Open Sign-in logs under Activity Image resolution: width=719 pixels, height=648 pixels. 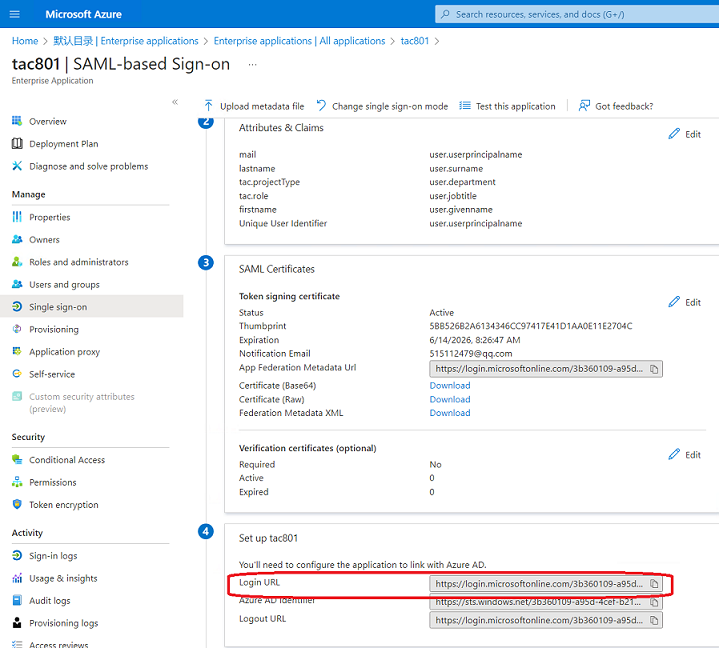(53, 556)
